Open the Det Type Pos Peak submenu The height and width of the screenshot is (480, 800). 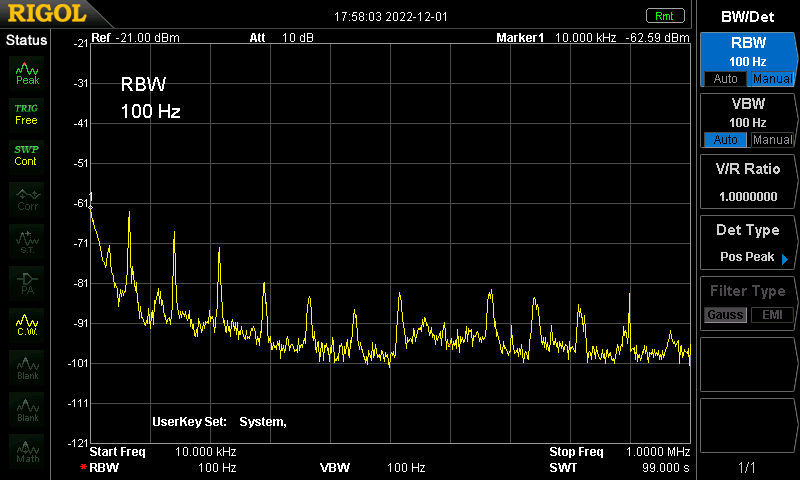(747, 243)
